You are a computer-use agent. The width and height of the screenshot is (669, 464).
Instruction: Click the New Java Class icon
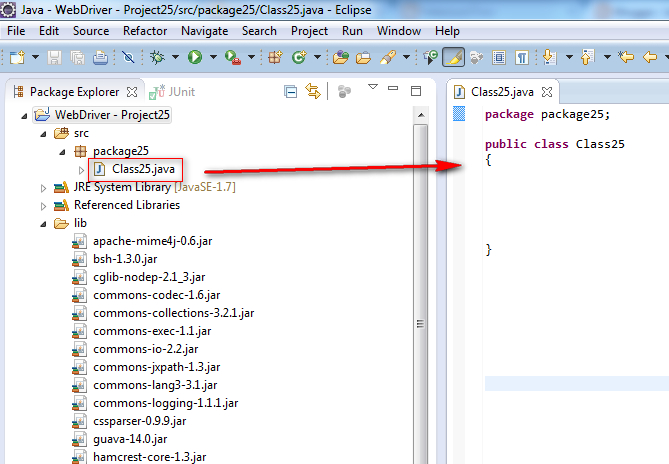pyautogui.click(x=299, y=57)
